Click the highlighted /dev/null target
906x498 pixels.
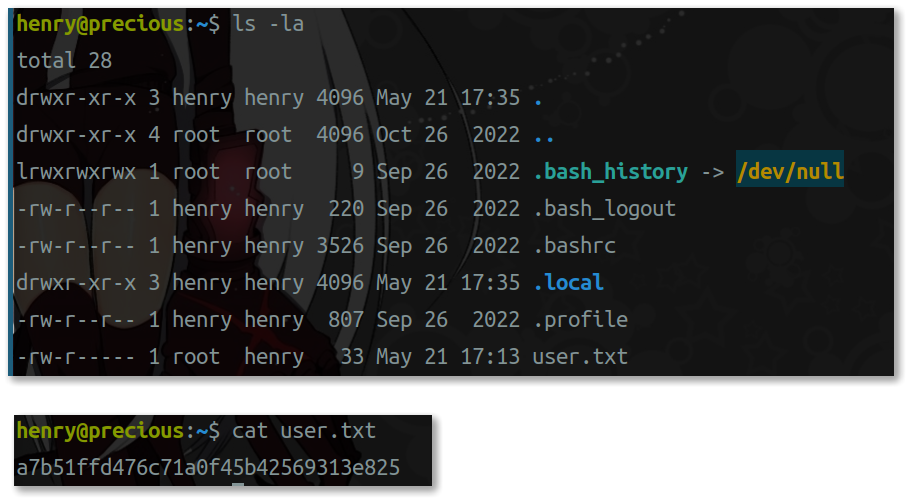tap(790, 172)
